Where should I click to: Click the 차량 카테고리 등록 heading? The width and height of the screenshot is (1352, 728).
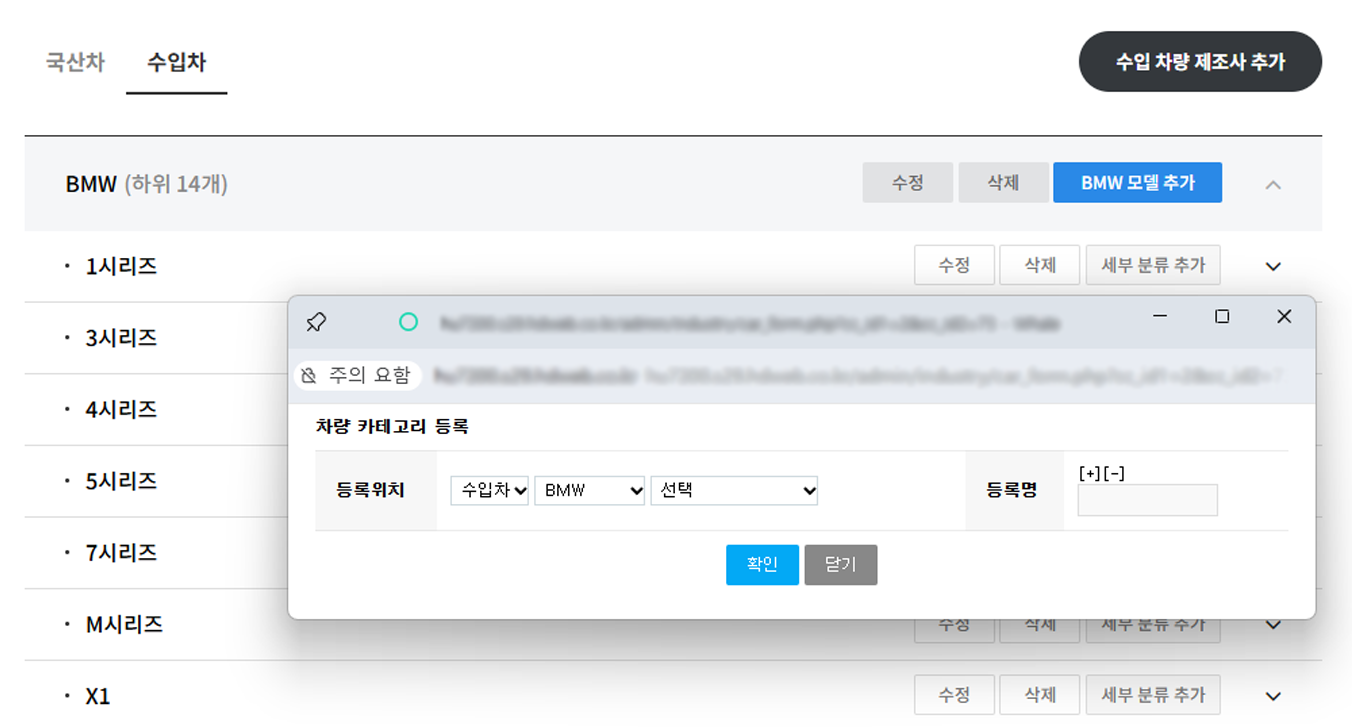392,427
